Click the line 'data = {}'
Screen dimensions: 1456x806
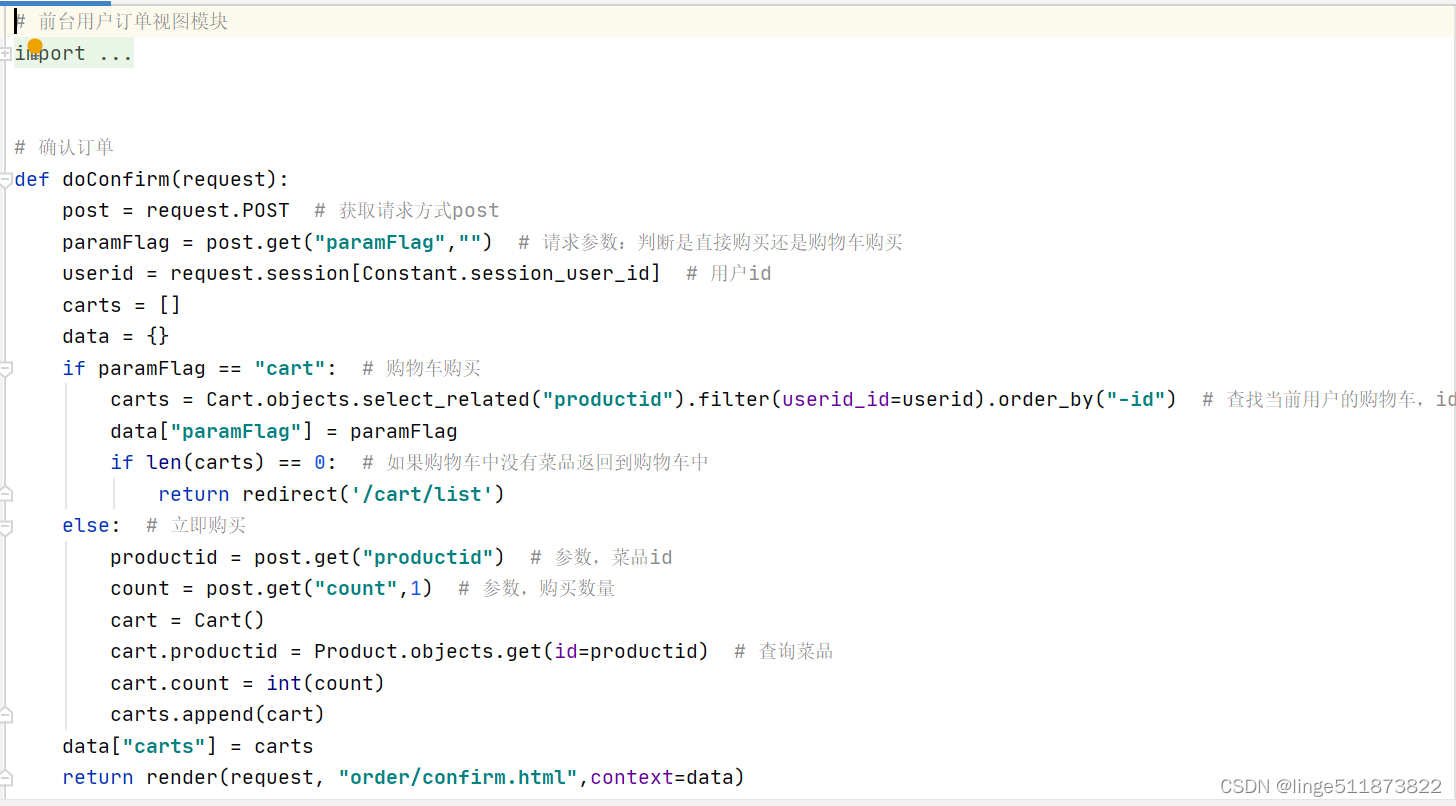click(x=115, y=337)
